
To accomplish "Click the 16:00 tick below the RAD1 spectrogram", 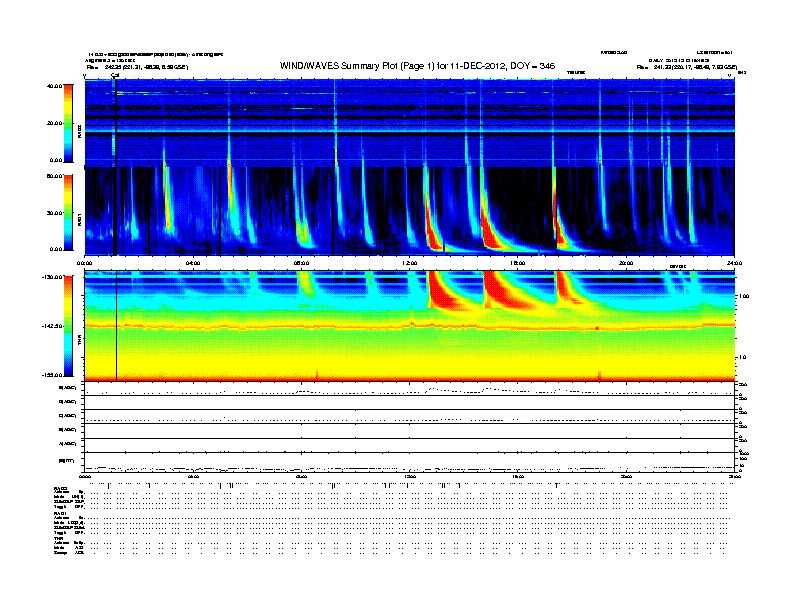I will [518, 263].
